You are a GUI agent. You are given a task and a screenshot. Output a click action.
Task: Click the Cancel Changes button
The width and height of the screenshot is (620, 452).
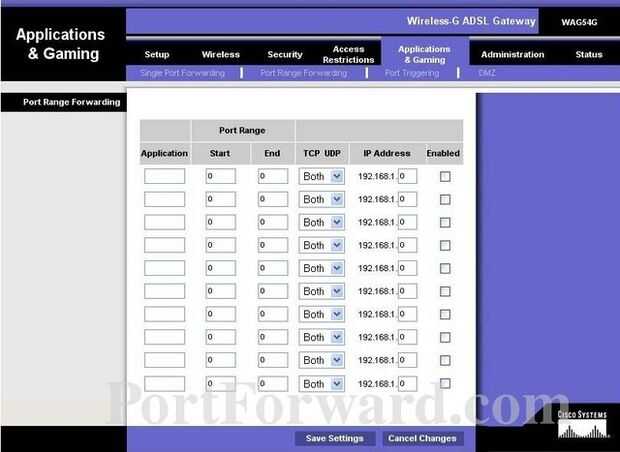point(422,438)
